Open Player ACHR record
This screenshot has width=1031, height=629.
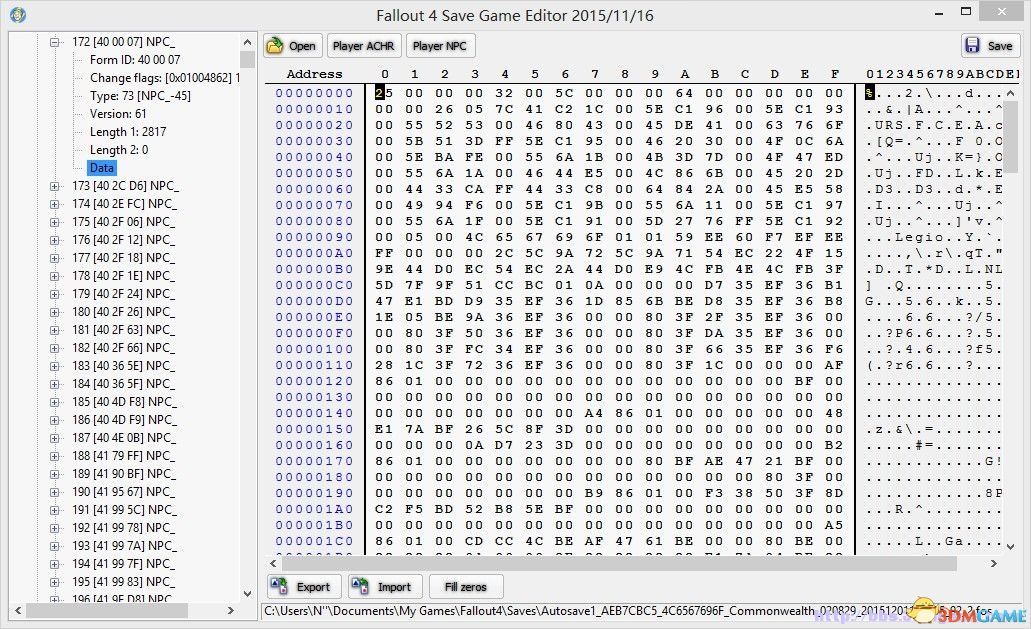(x=364, y=46)
